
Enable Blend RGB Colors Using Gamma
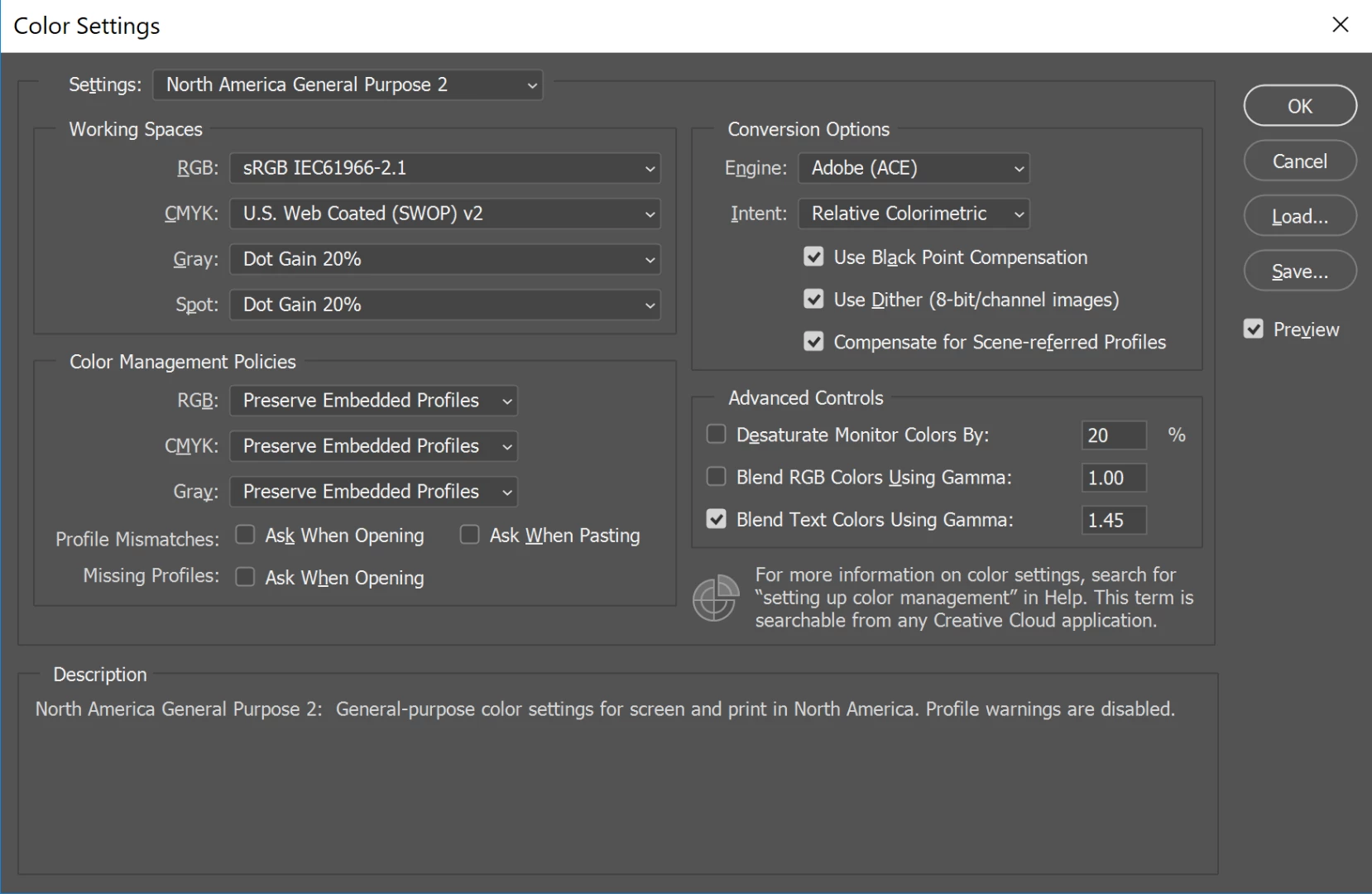tap(716, 477)
